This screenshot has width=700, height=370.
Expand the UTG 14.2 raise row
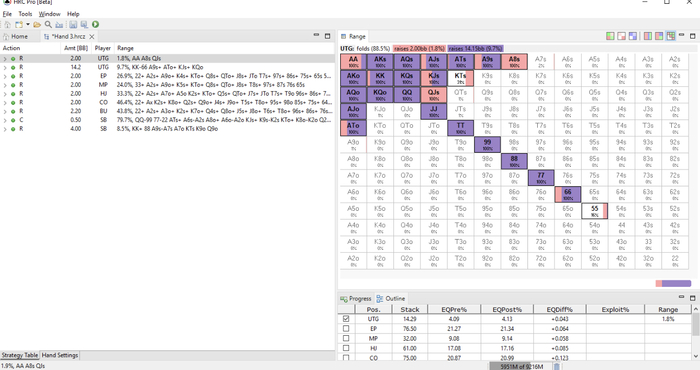click(x=5, y=67)
